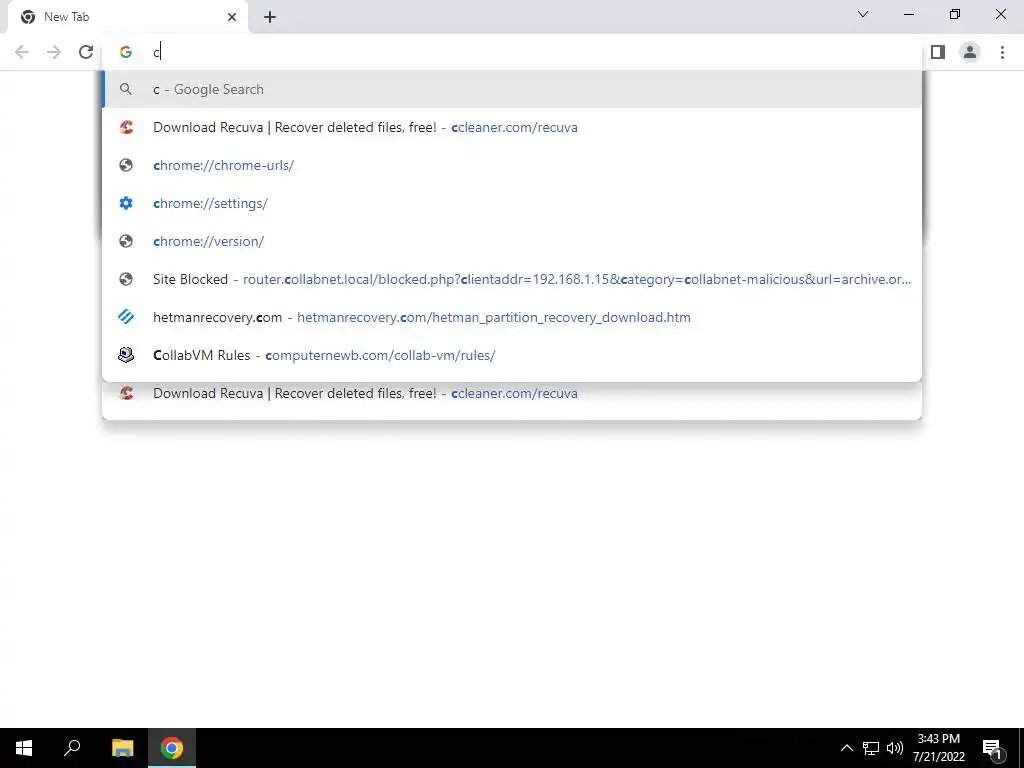Screen dimensions: 1024x768
Task: Select the New Tab tab
Action: click(127, 18)
